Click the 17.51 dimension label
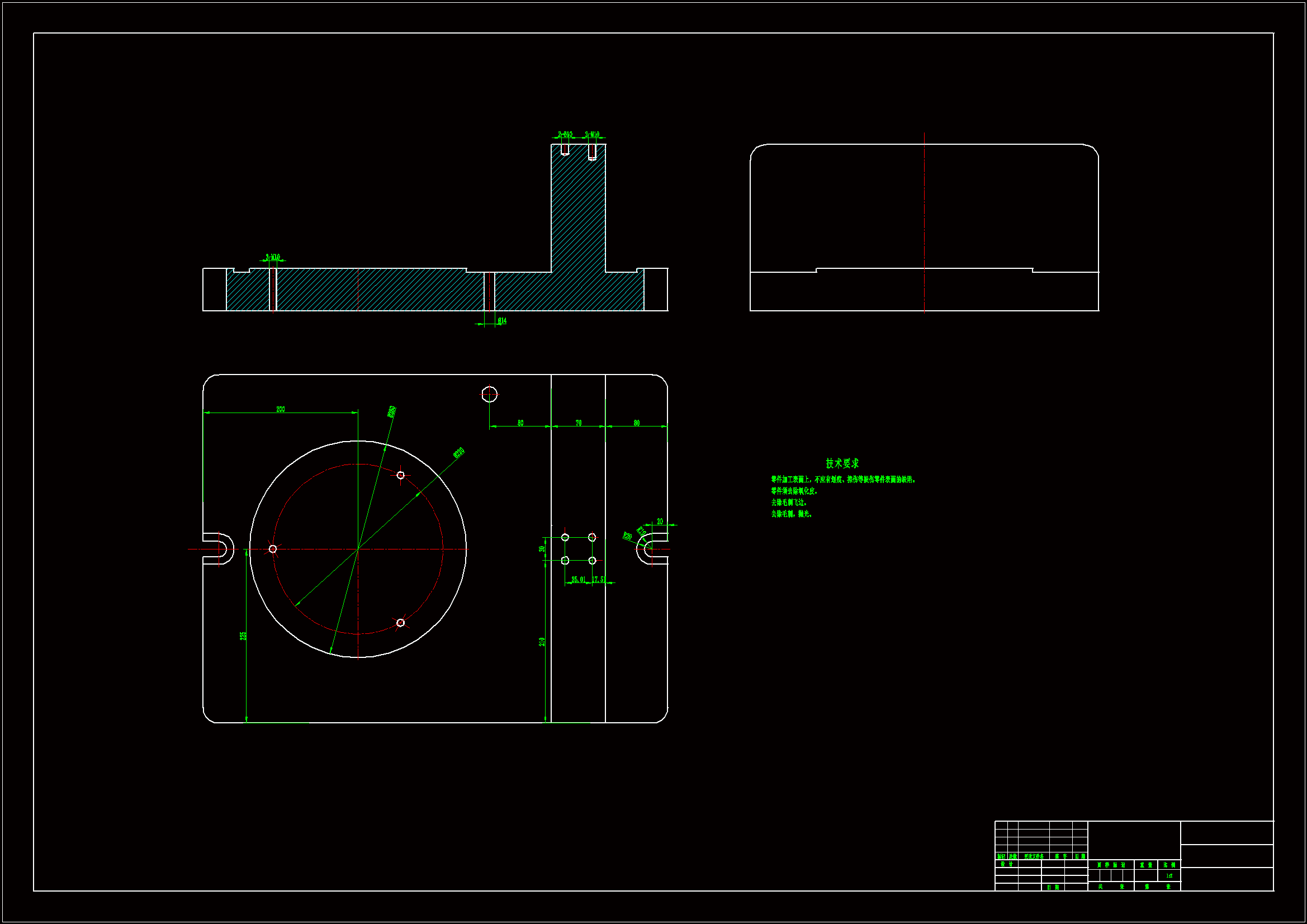 [x=599, y=580]
